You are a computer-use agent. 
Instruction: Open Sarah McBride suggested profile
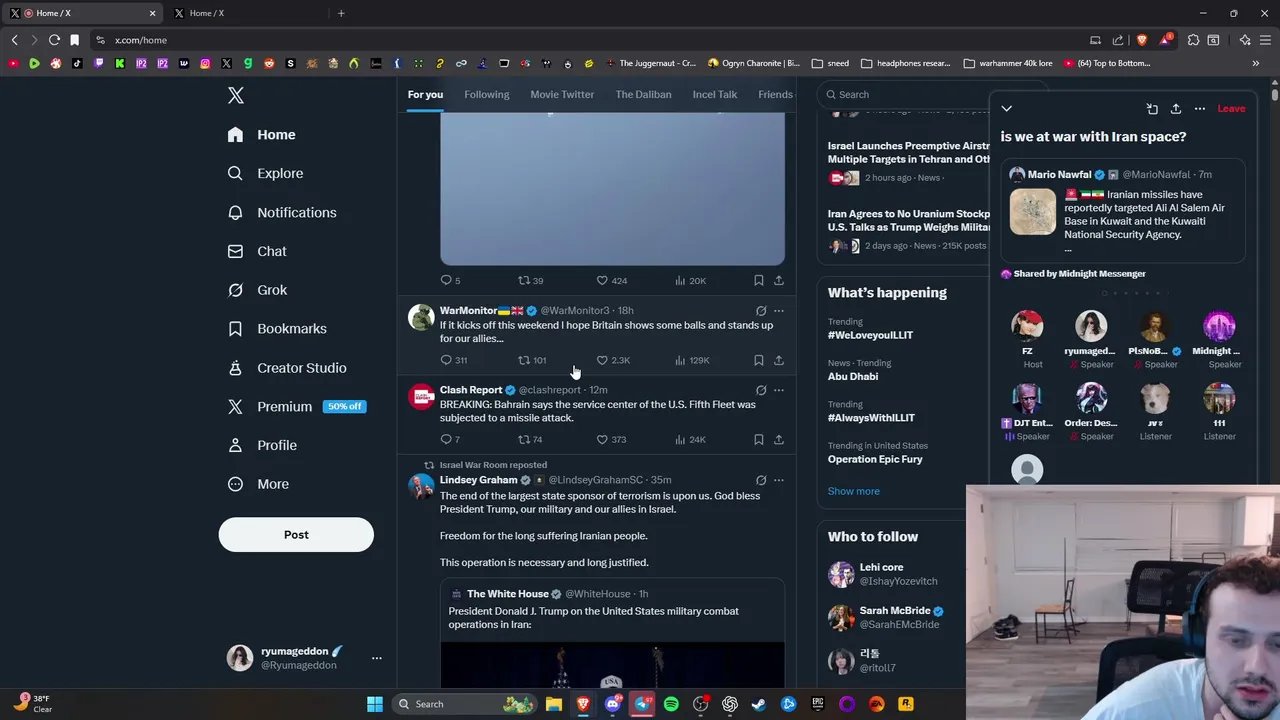(895, 610)
